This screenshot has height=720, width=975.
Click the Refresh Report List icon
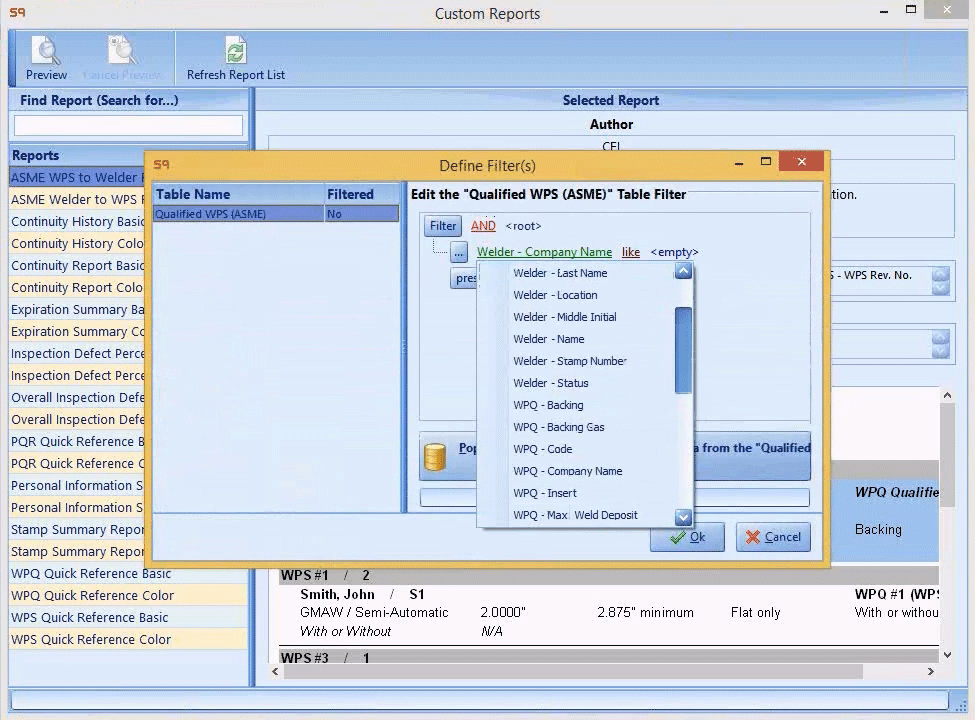coord(235,52)
